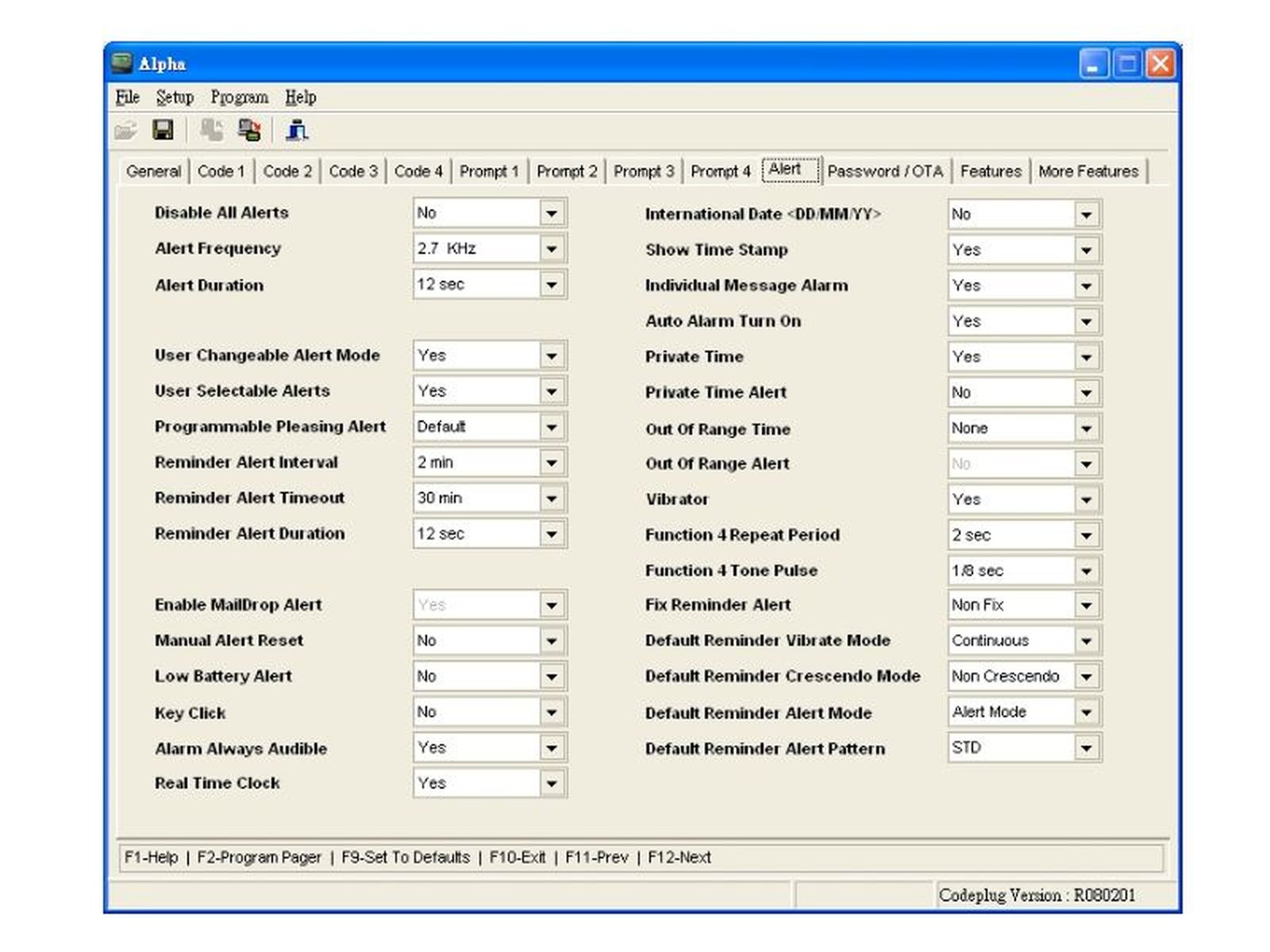Click the grayed-out Open folder icon
This screenshot has height=952, width=1270.
coord(125,130)
